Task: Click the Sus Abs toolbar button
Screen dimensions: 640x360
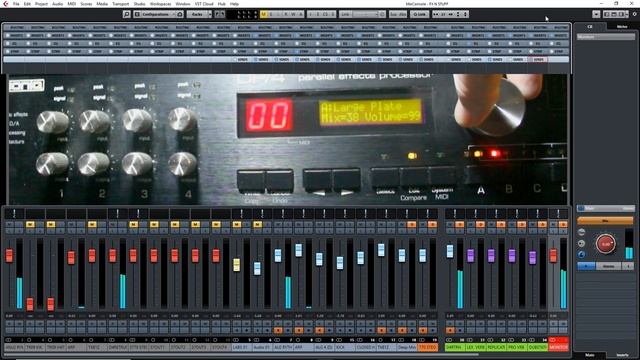Action: point(398,14)
